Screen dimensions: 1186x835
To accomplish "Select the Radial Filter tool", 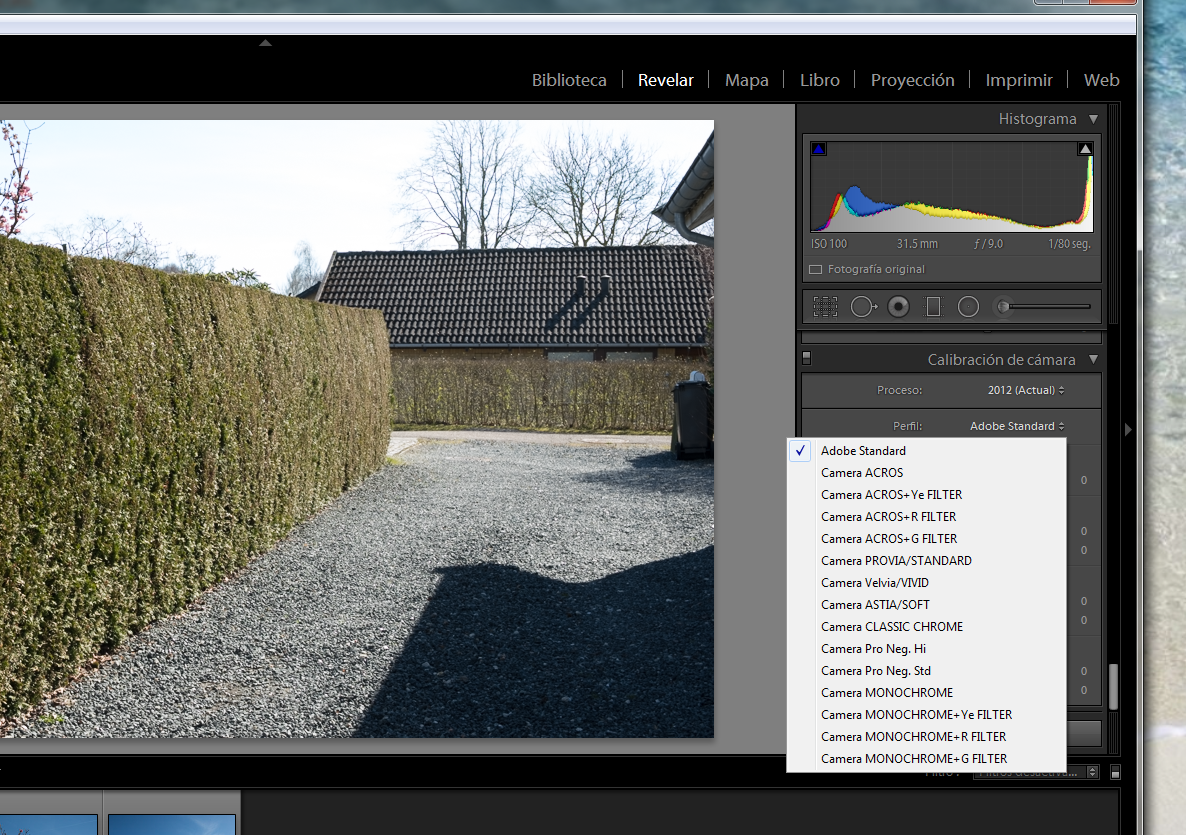I will [968, 306].
